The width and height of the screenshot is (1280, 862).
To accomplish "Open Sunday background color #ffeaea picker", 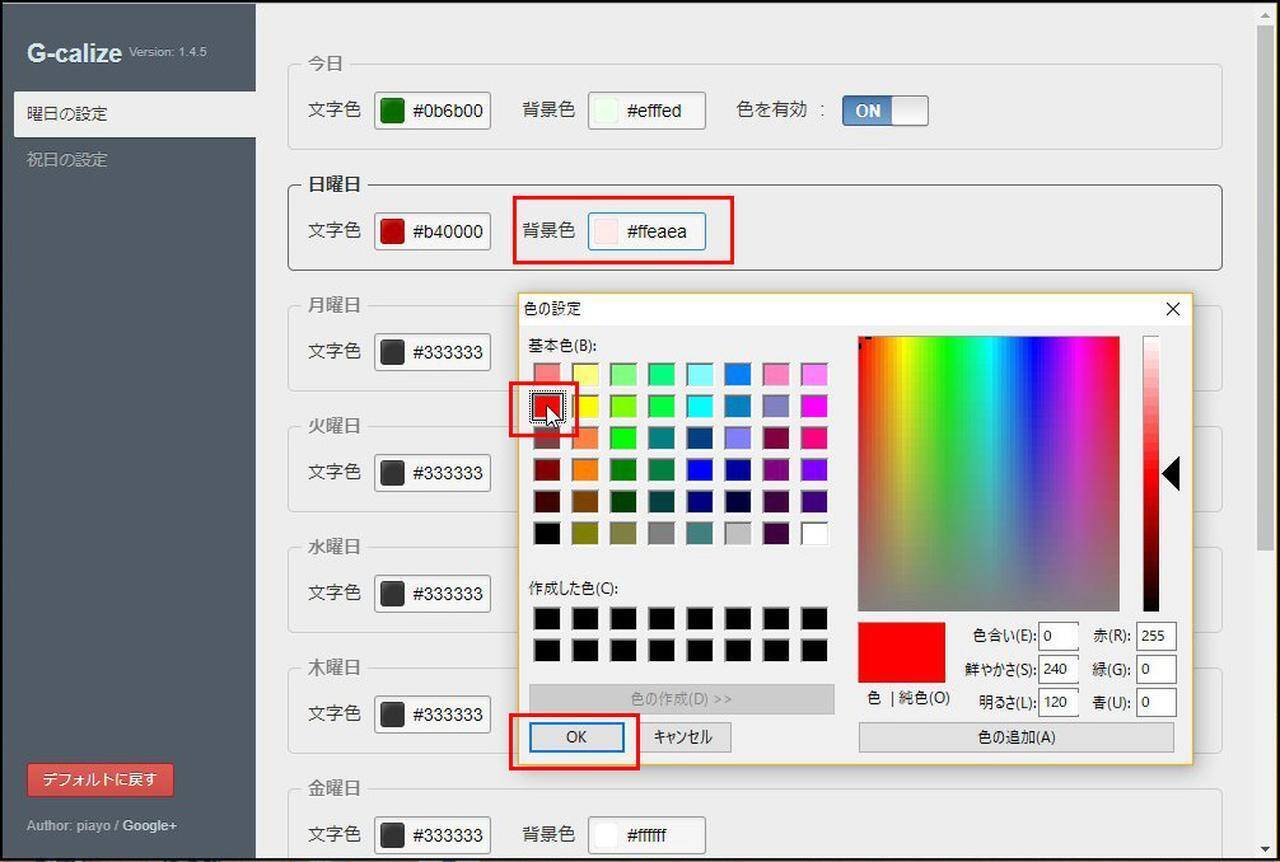I will coord(646,231).
